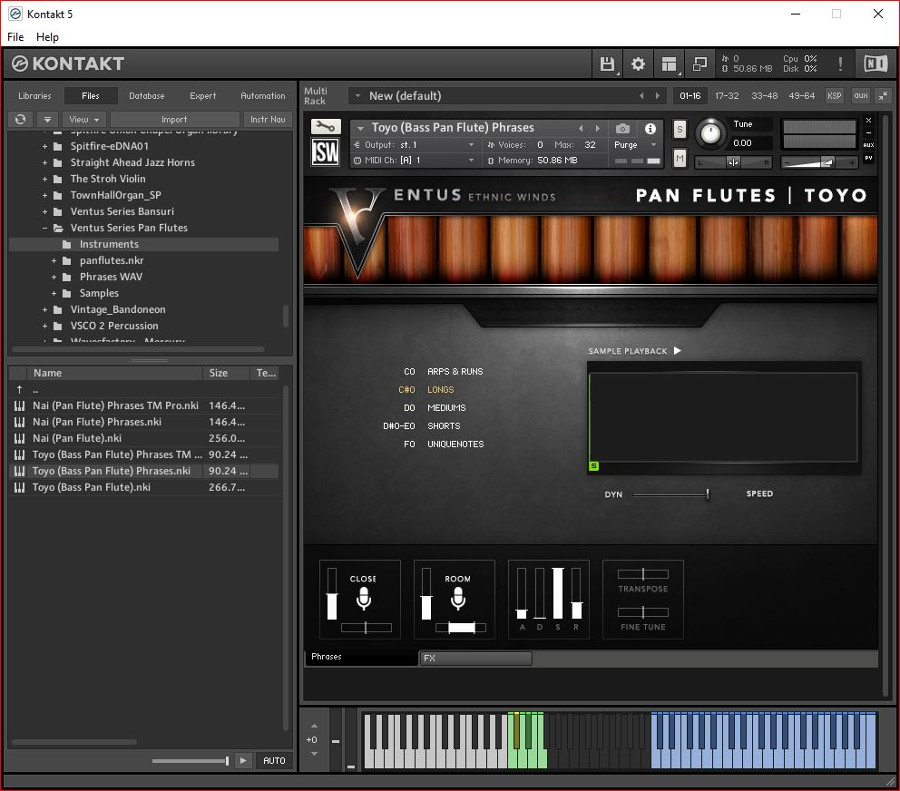Select previous instrument preset arrow
Screen dimensions: 900x791
[x=581, y=128]
